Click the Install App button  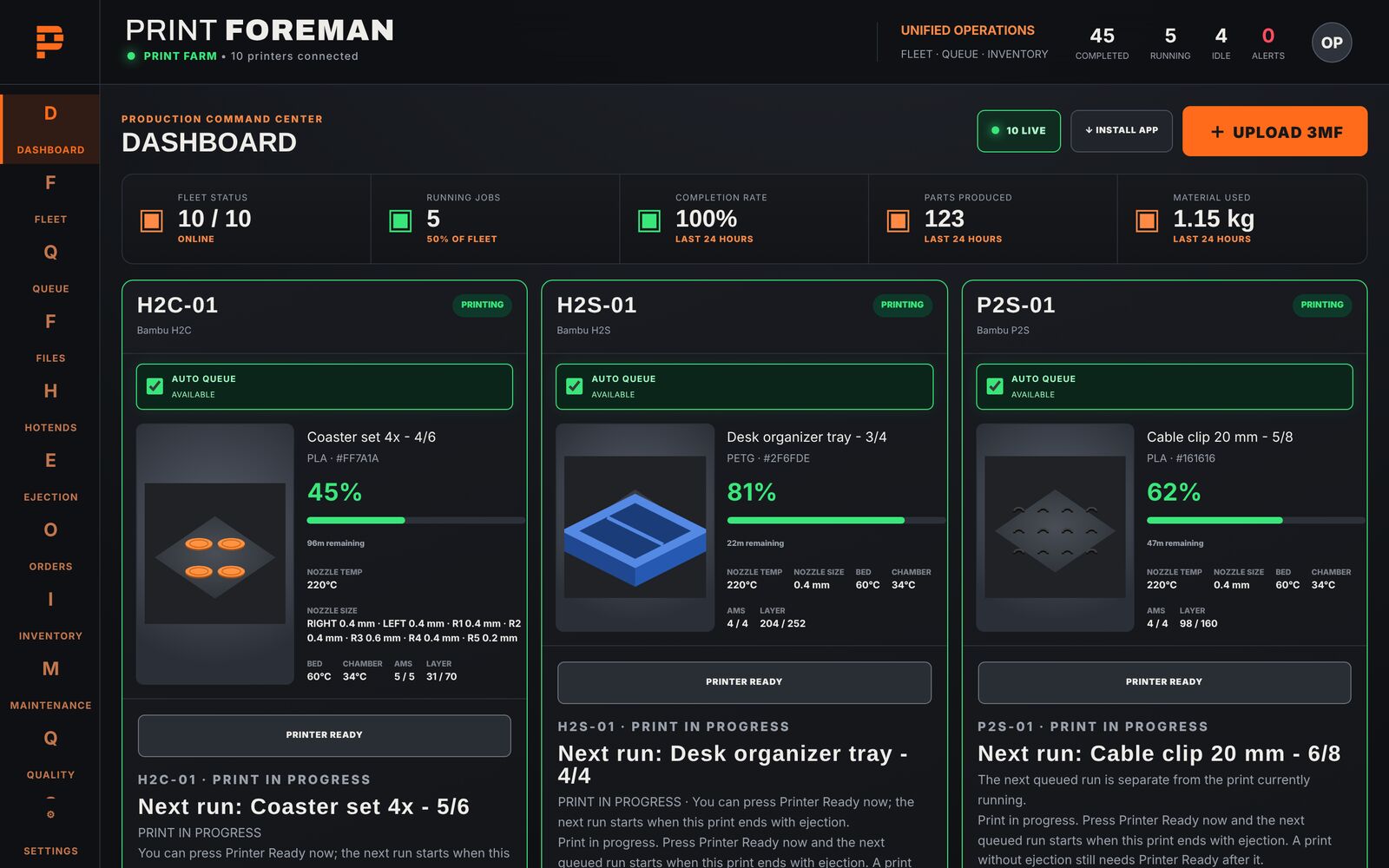(1122, 131)
